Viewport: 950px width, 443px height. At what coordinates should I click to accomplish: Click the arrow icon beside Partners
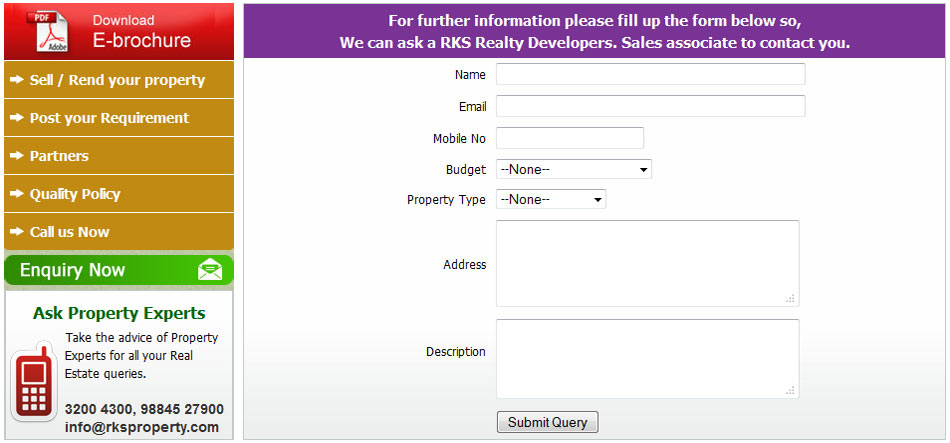pos(18,156)
